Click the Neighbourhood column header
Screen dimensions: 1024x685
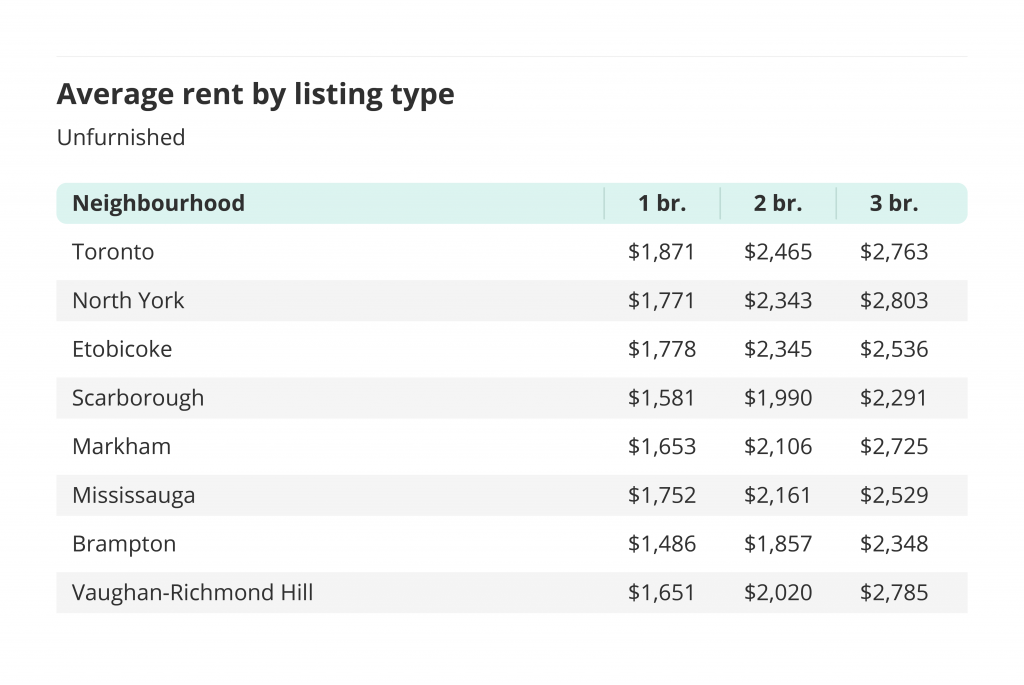(158, 203)
